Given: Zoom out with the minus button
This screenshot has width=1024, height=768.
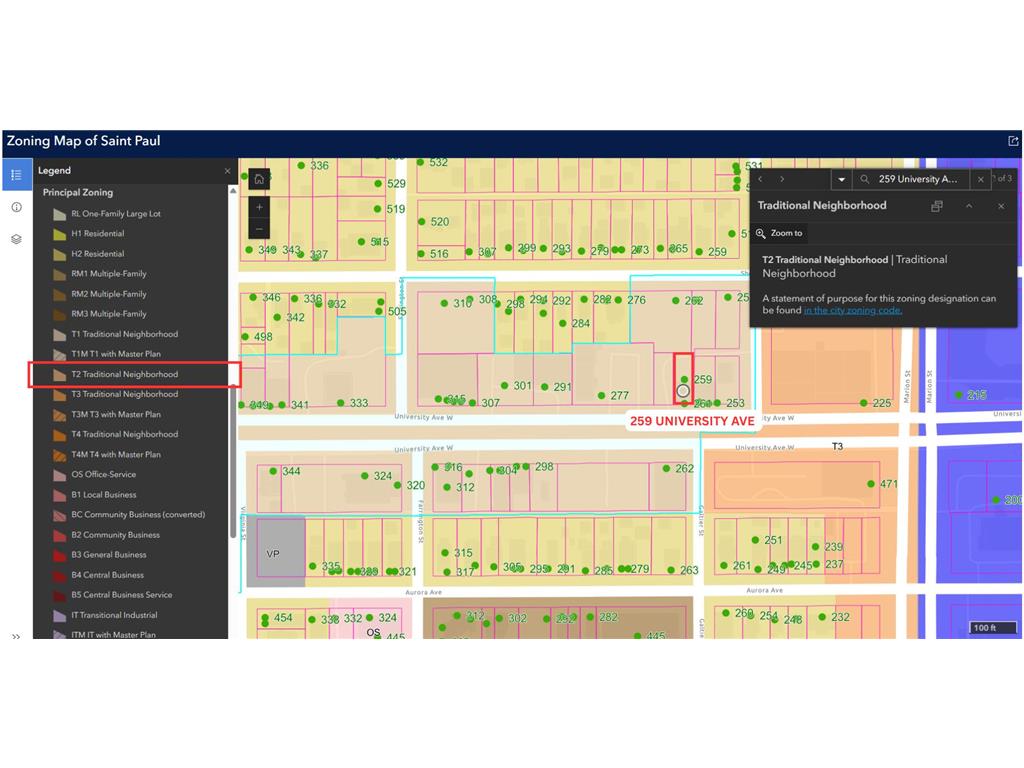Looking at the screenshot, I should pos(259,229).
